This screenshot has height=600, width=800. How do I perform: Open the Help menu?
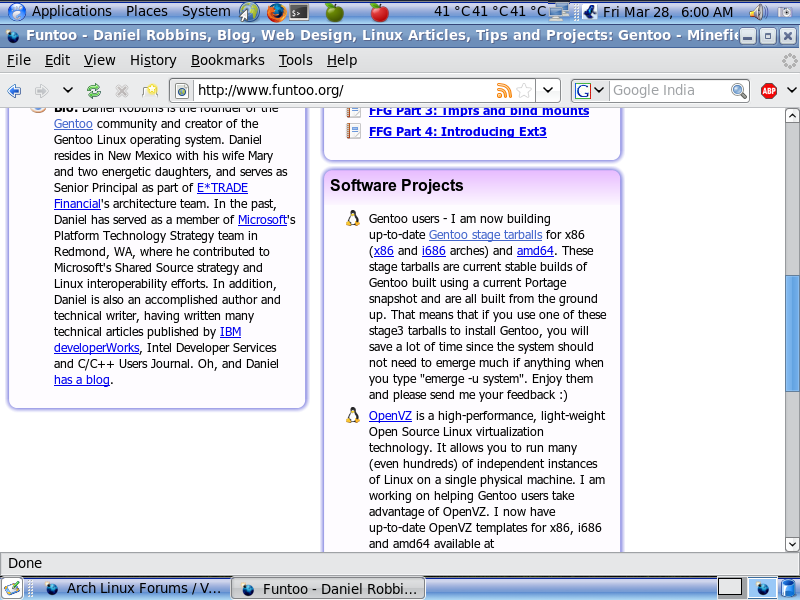(342, 60)
